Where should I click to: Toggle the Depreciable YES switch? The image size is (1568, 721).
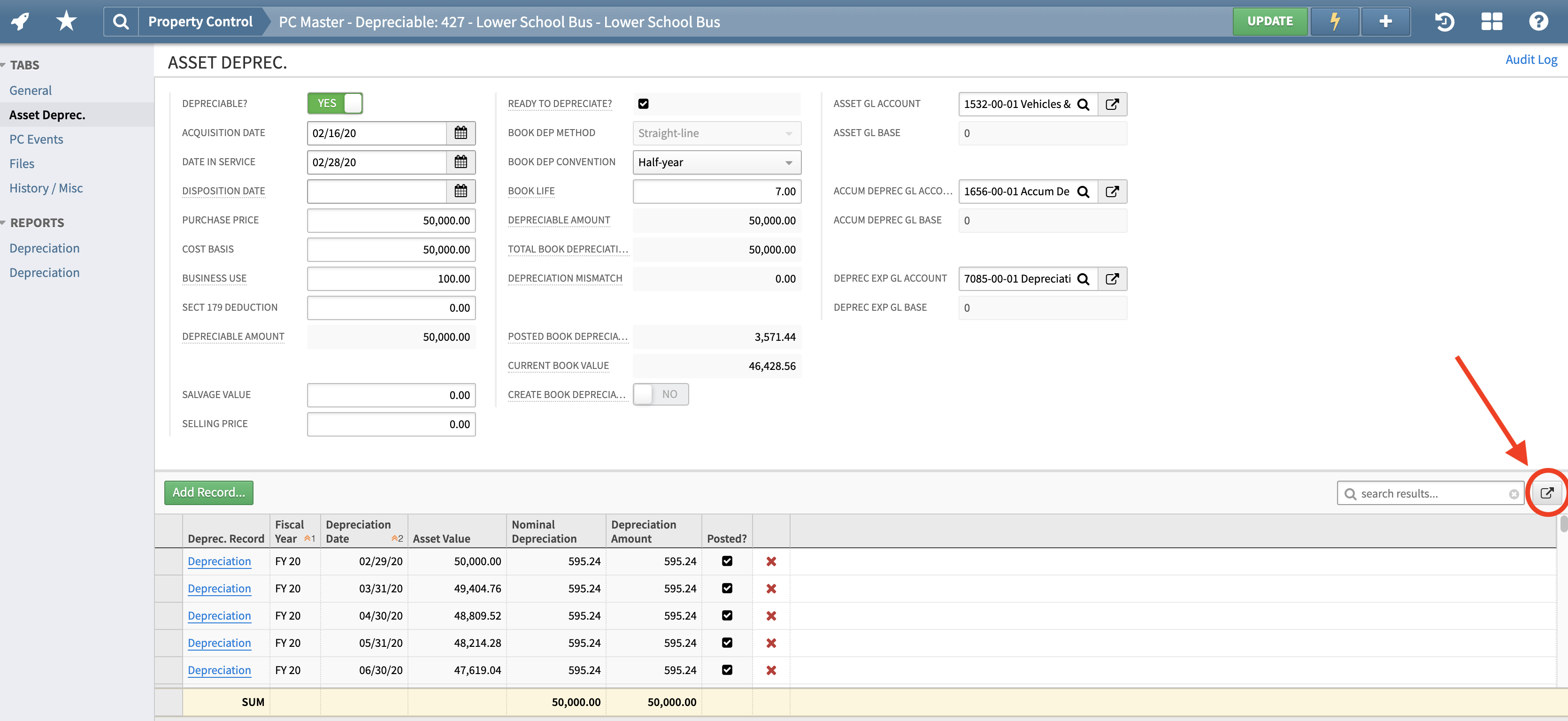pos(335,103)
